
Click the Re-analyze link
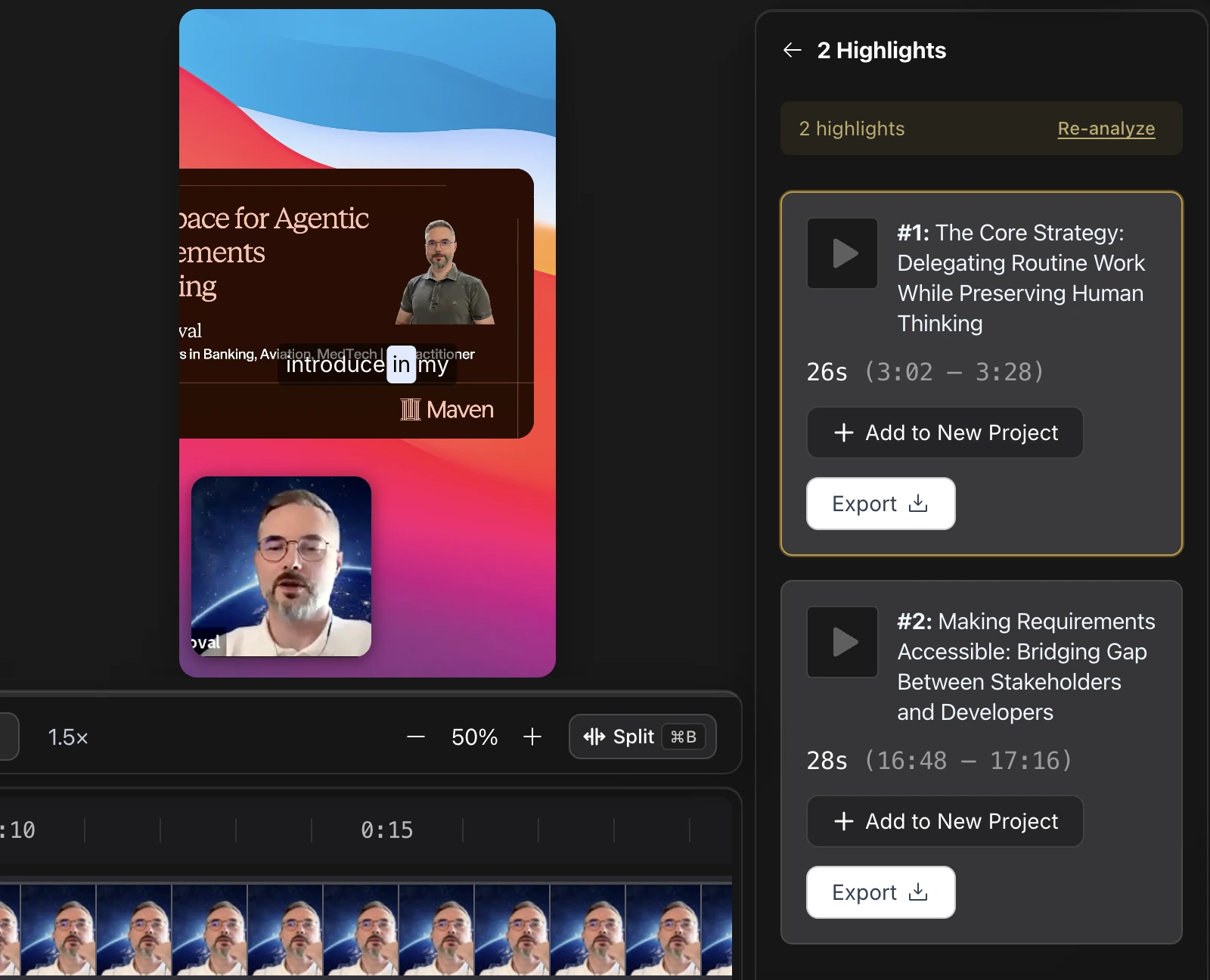pyautogui.click(x=1106, y=129)
